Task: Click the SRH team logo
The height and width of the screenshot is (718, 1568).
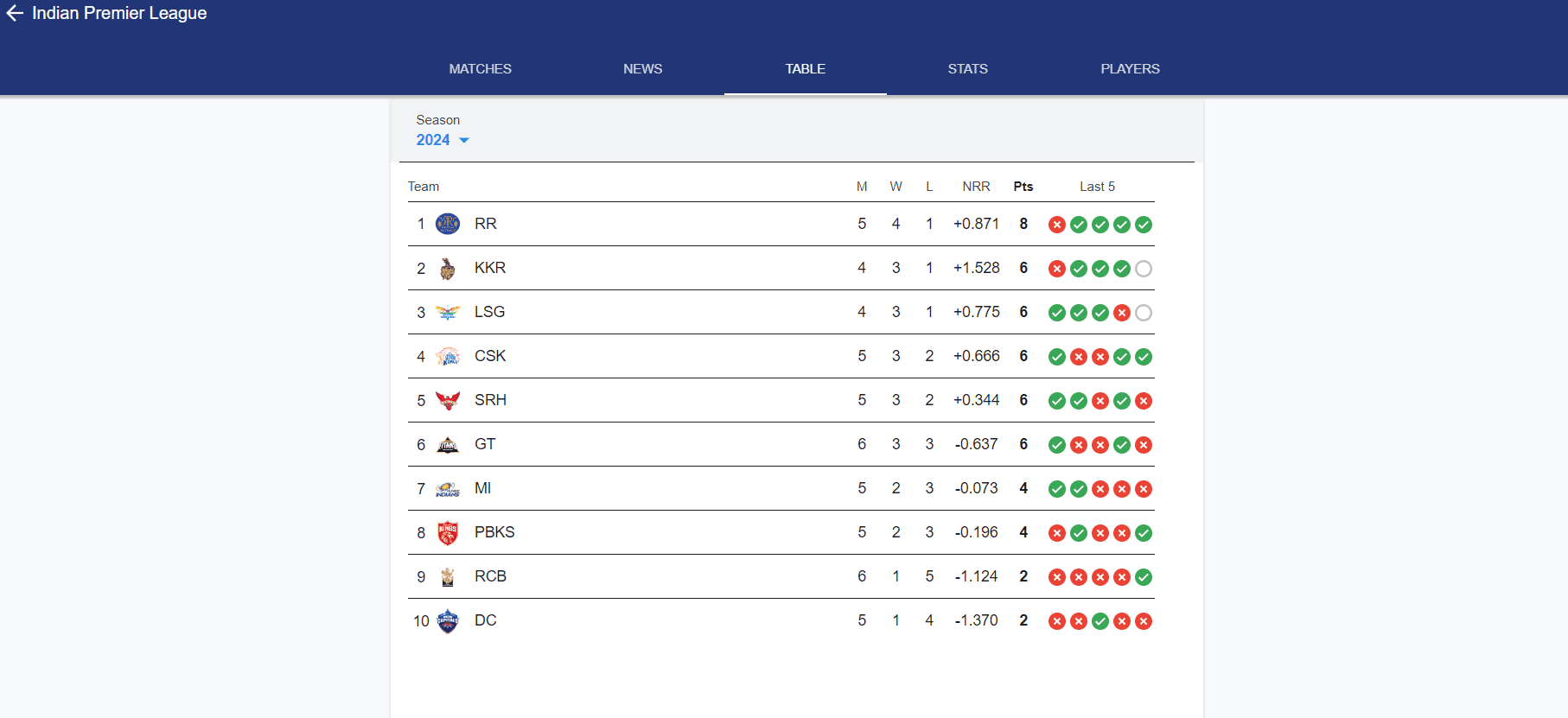Action: pos(448,400)
